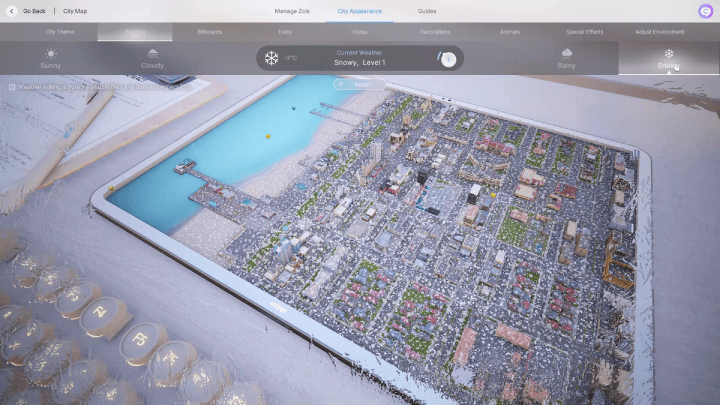Image resolution: width=720 pixels, height=405 pixels.
Task: Select the Sunny weather icon
Action: coord(50,53)
